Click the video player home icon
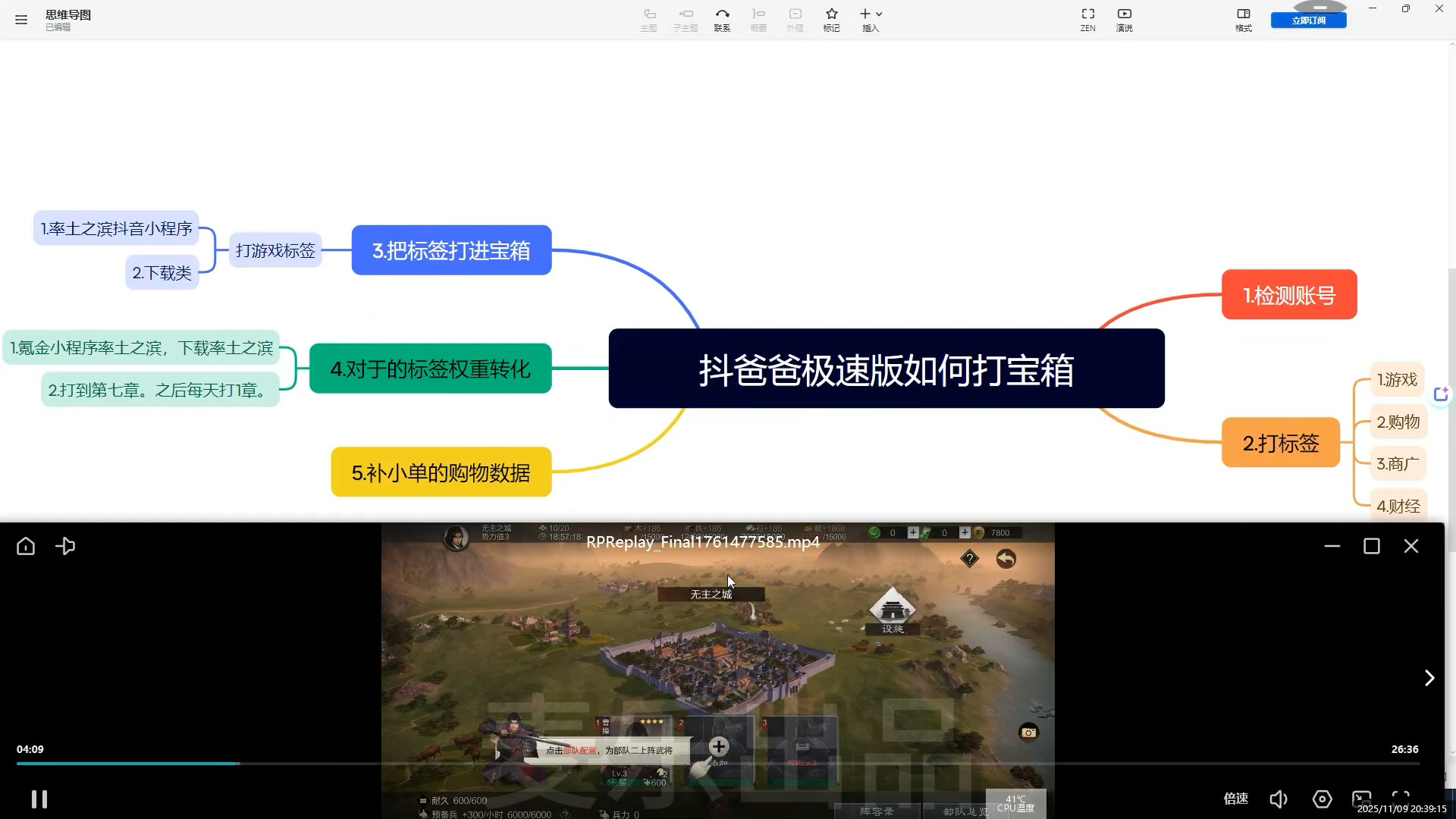 [26, 546]
